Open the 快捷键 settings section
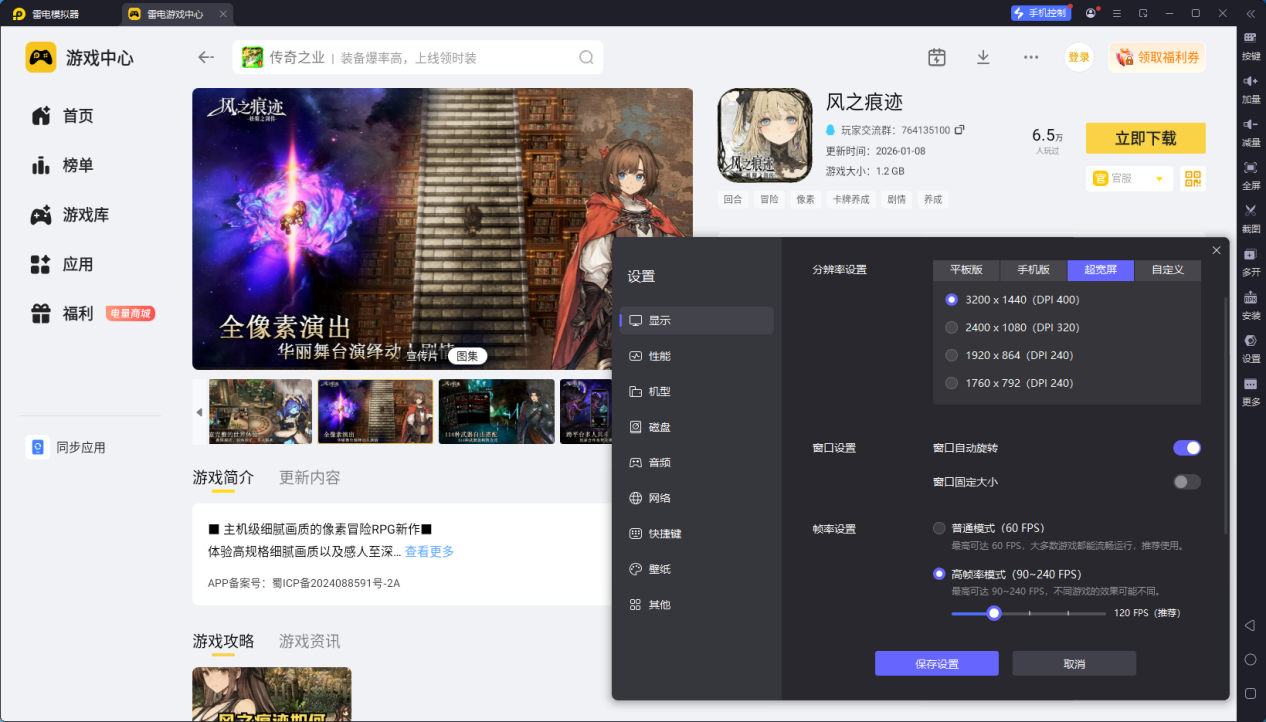 (x=697, y=534)
